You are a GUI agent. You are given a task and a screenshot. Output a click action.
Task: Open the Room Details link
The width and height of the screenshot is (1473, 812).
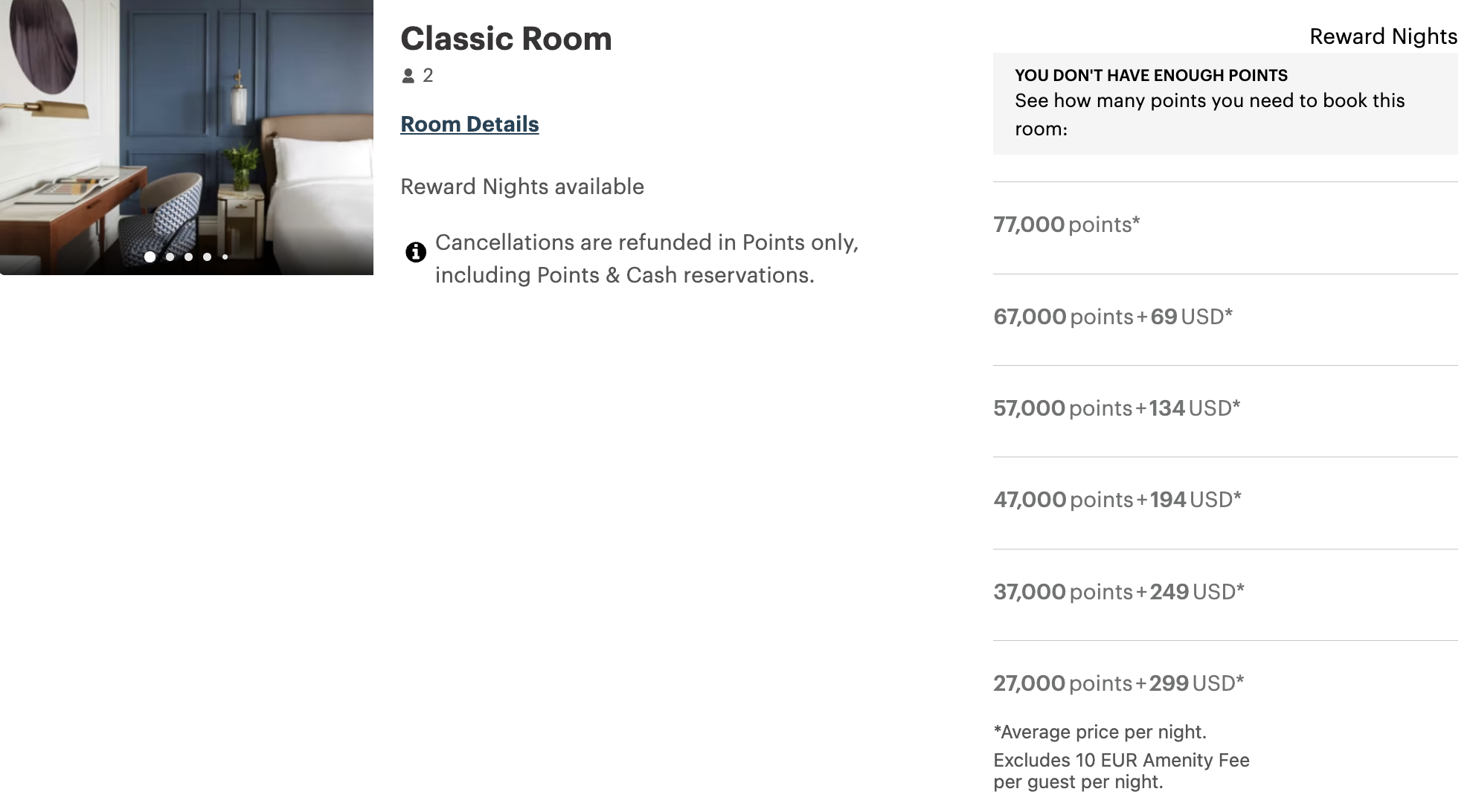(x=469, y=124)
